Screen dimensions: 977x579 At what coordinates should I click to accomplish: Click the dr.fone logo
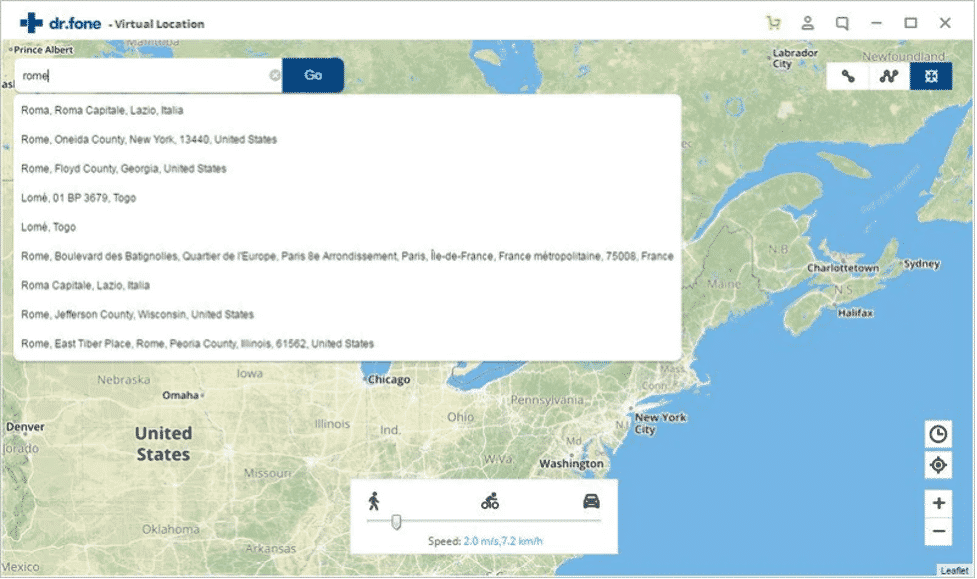click(x=60, y=24)
